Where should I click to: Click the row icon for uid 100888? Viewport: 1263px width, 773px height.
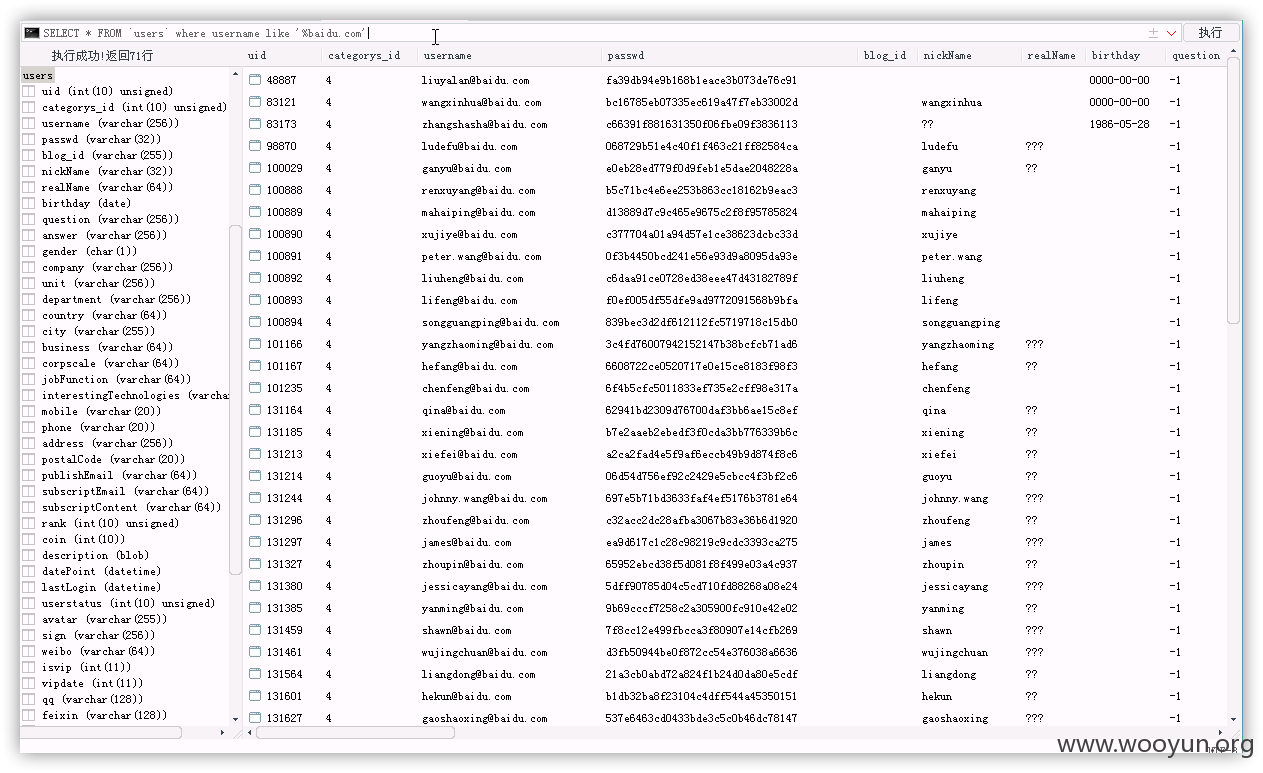[255, 190]
